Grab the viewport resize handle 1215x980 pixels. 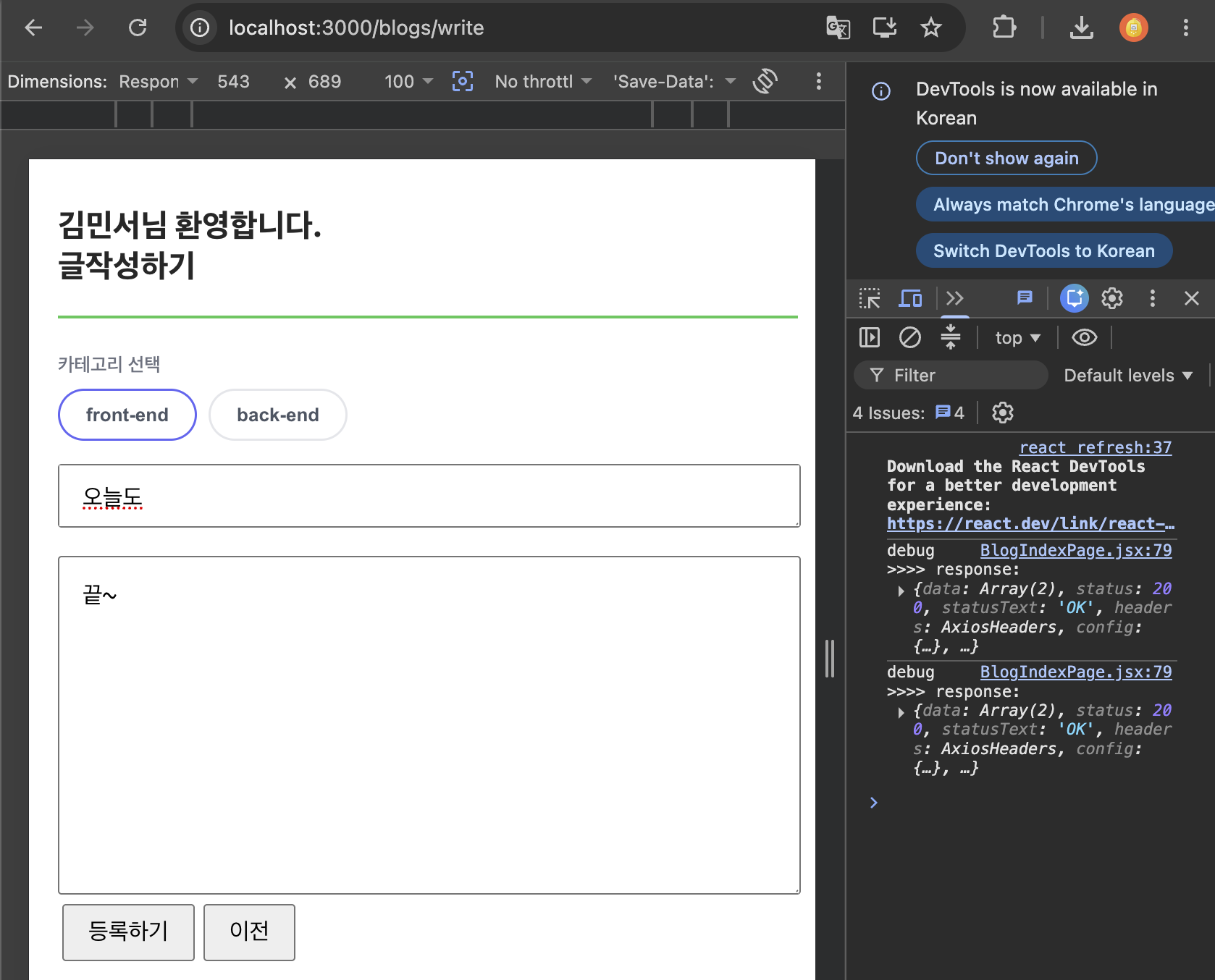[x=830, y=659]
